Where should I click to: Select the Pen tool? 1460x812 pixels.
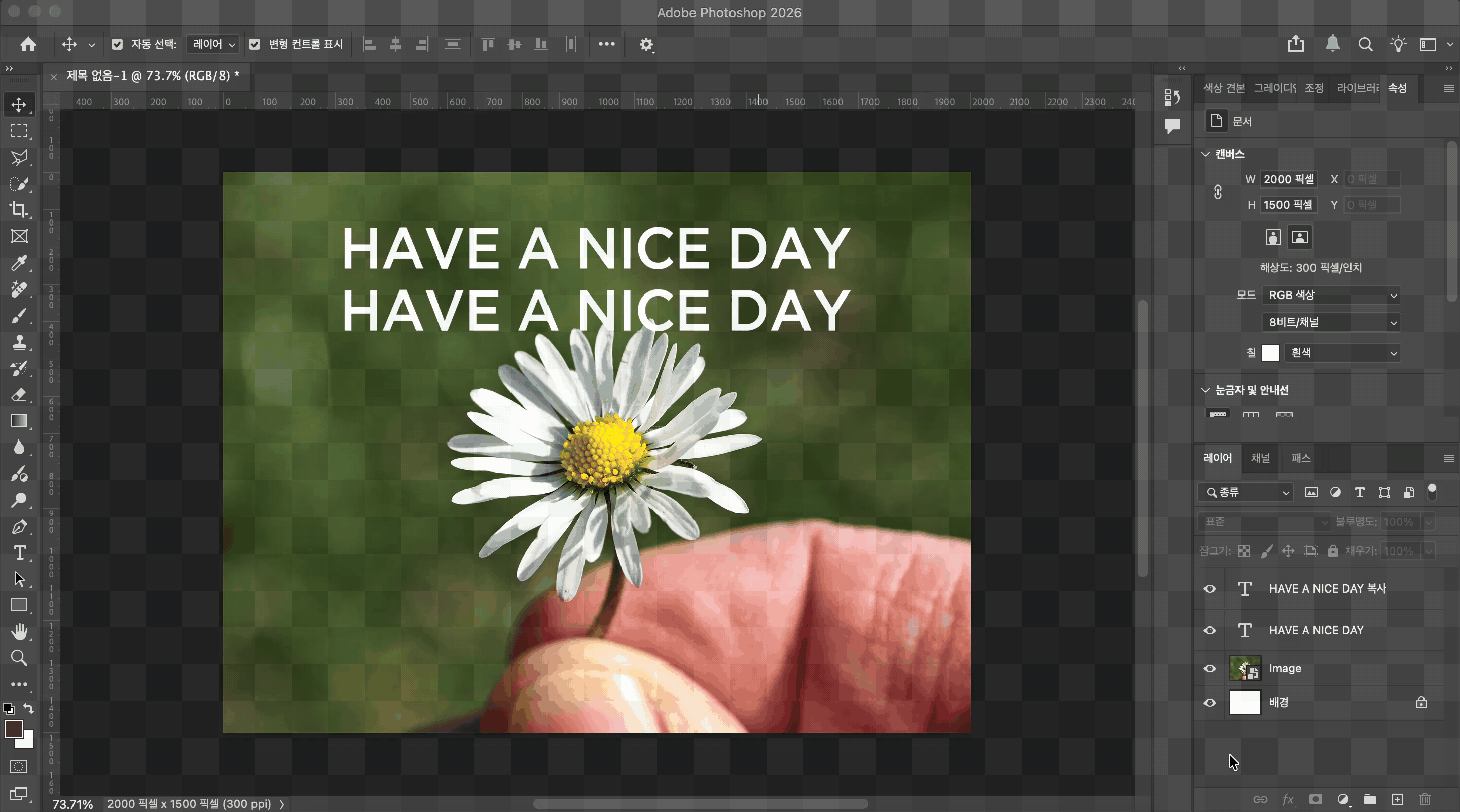[19, 527]
